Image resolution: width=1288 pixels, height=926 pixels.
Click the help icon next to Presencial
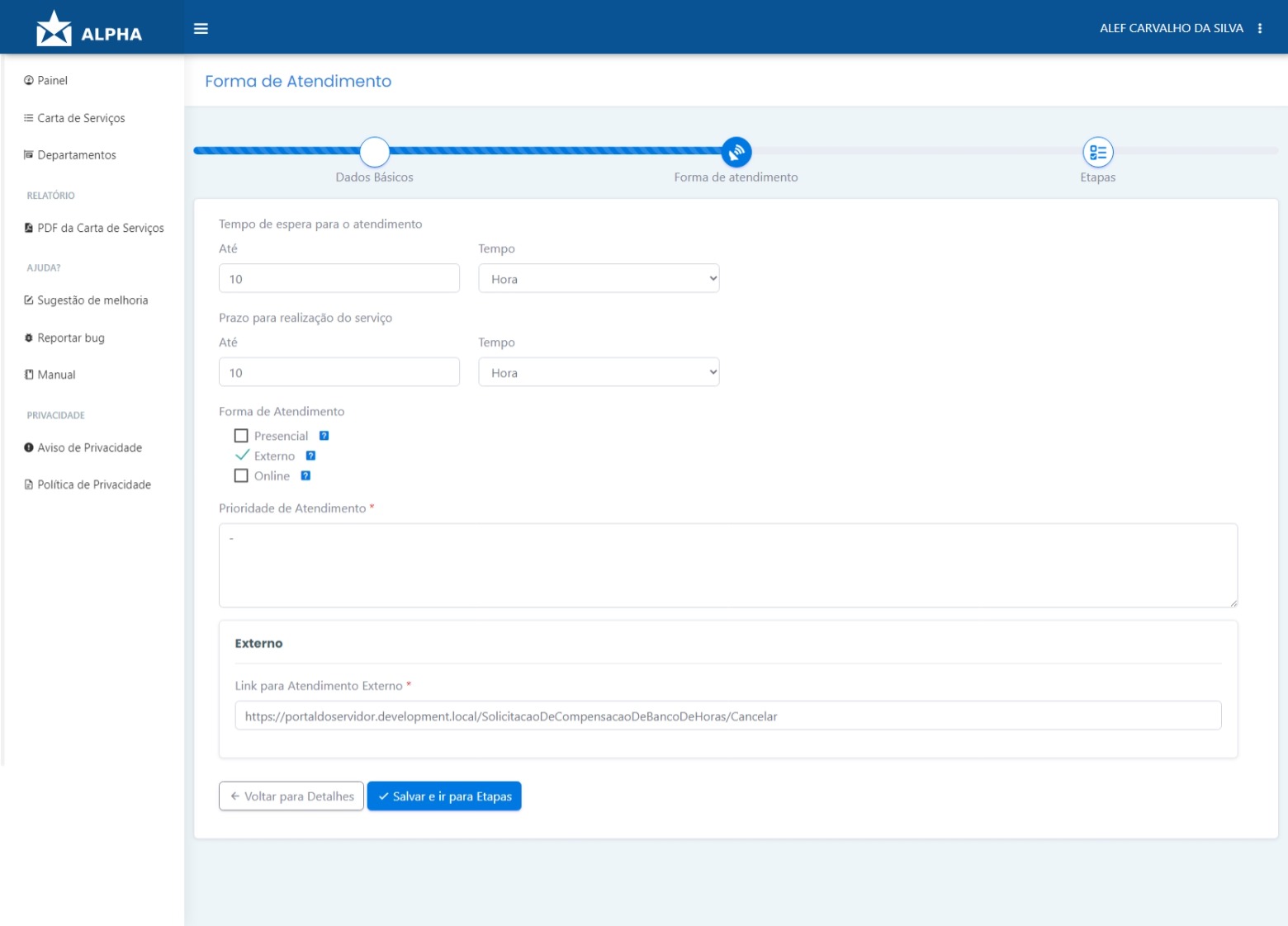[324, 436]
